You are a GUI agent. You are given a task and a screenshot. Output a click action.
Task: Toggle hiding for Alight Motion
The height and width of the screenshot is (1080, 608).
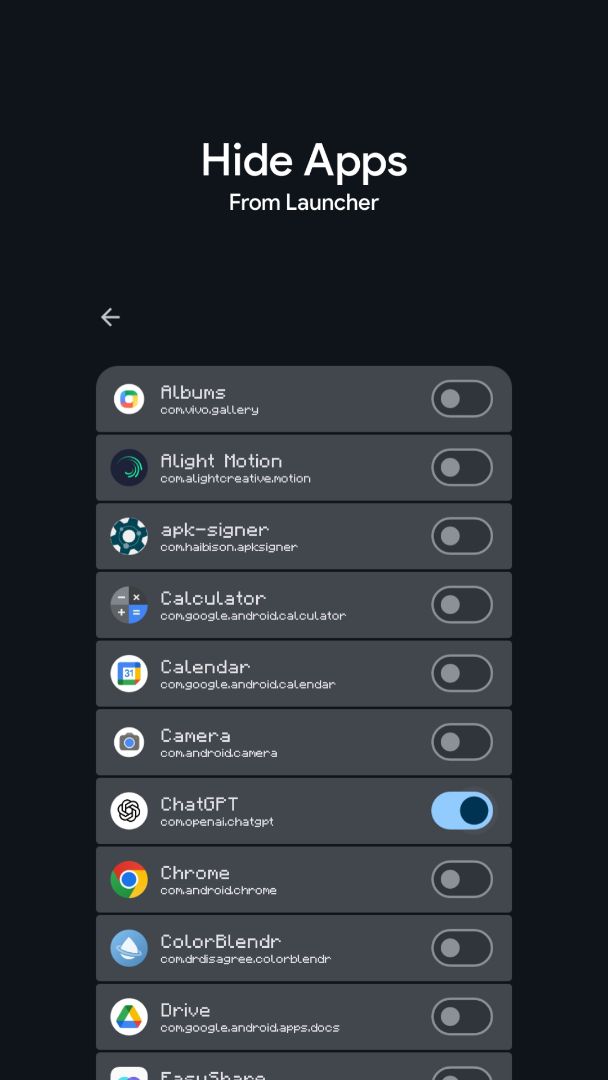462,468
